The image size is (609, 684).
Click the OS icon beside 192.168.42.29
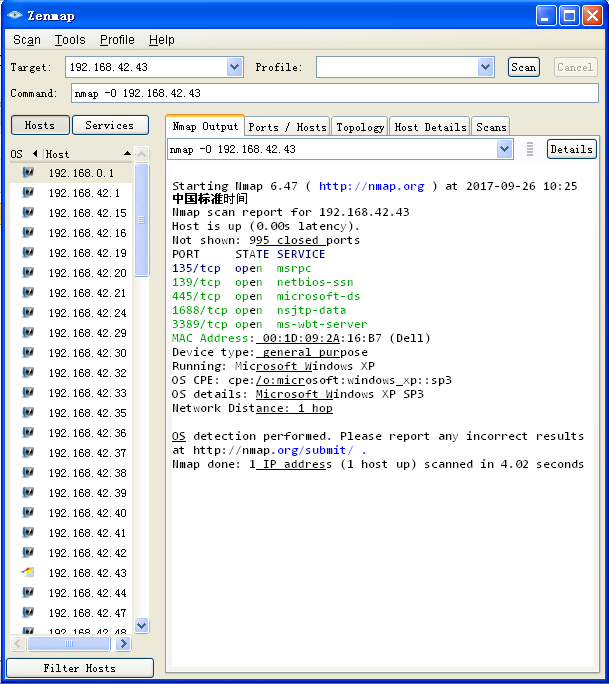tap(28, 332)
